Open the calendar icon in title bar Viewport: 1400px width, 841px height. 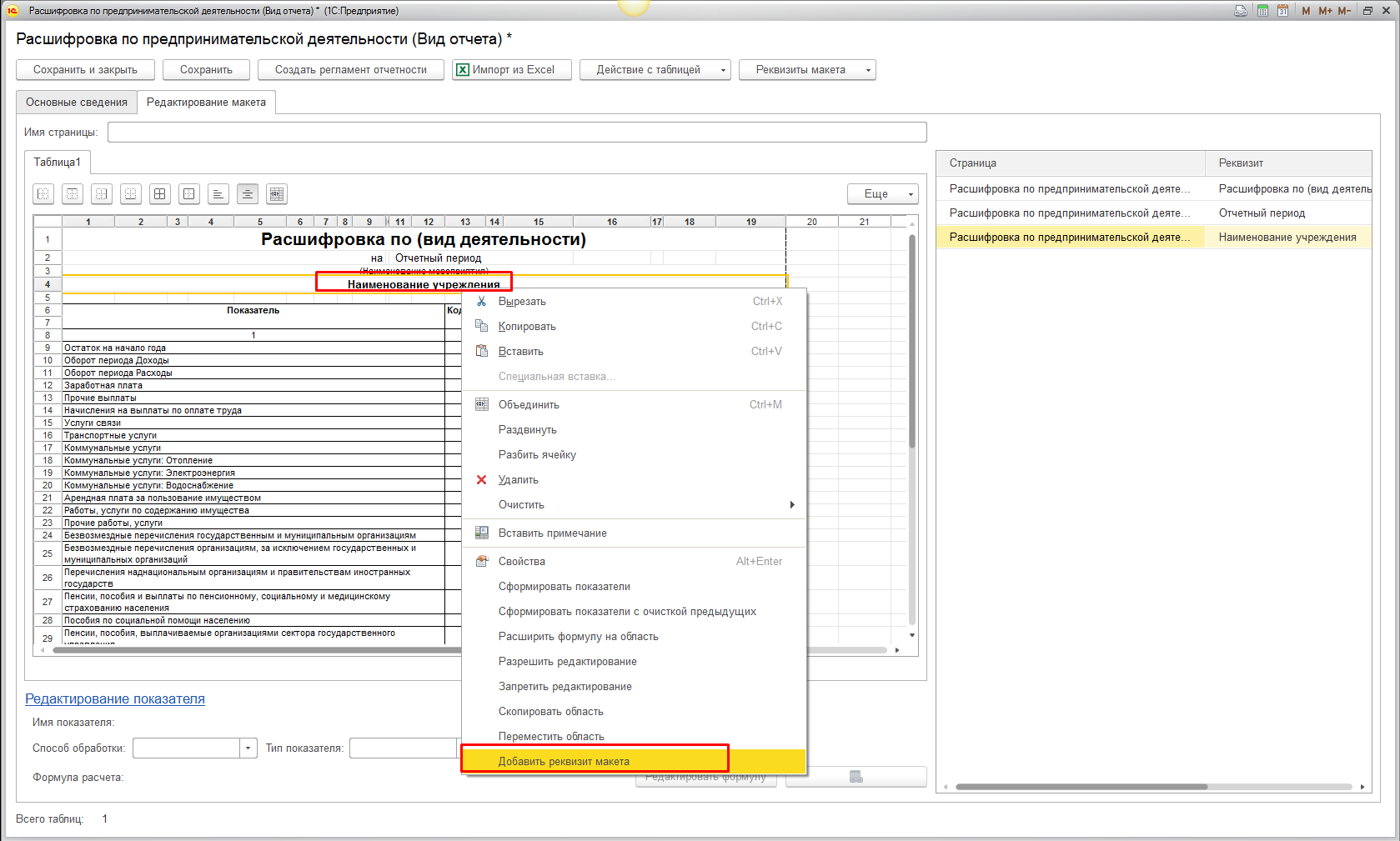pyautogui.click(x=1282, y=11)
